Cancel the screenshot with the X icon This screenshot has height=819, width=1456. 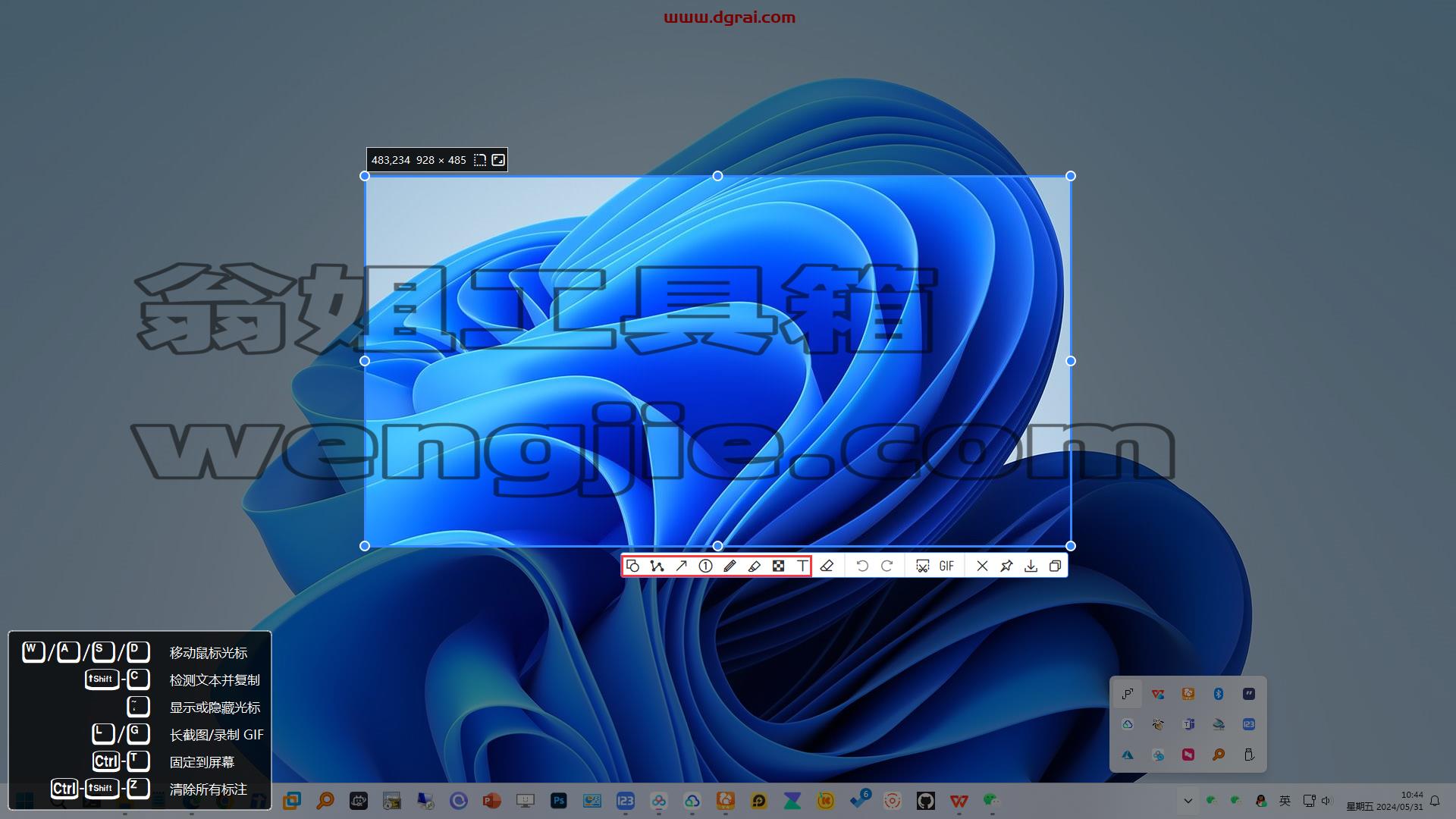pos(982,566)
